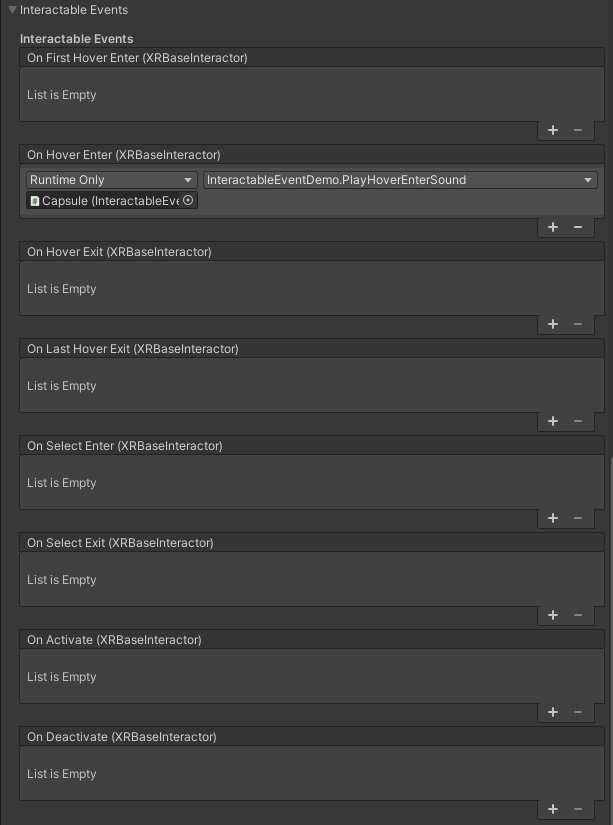This screenshot has width=613, height=825.
Task: Add listener to On Deactivate event
Action: [553, 809]
